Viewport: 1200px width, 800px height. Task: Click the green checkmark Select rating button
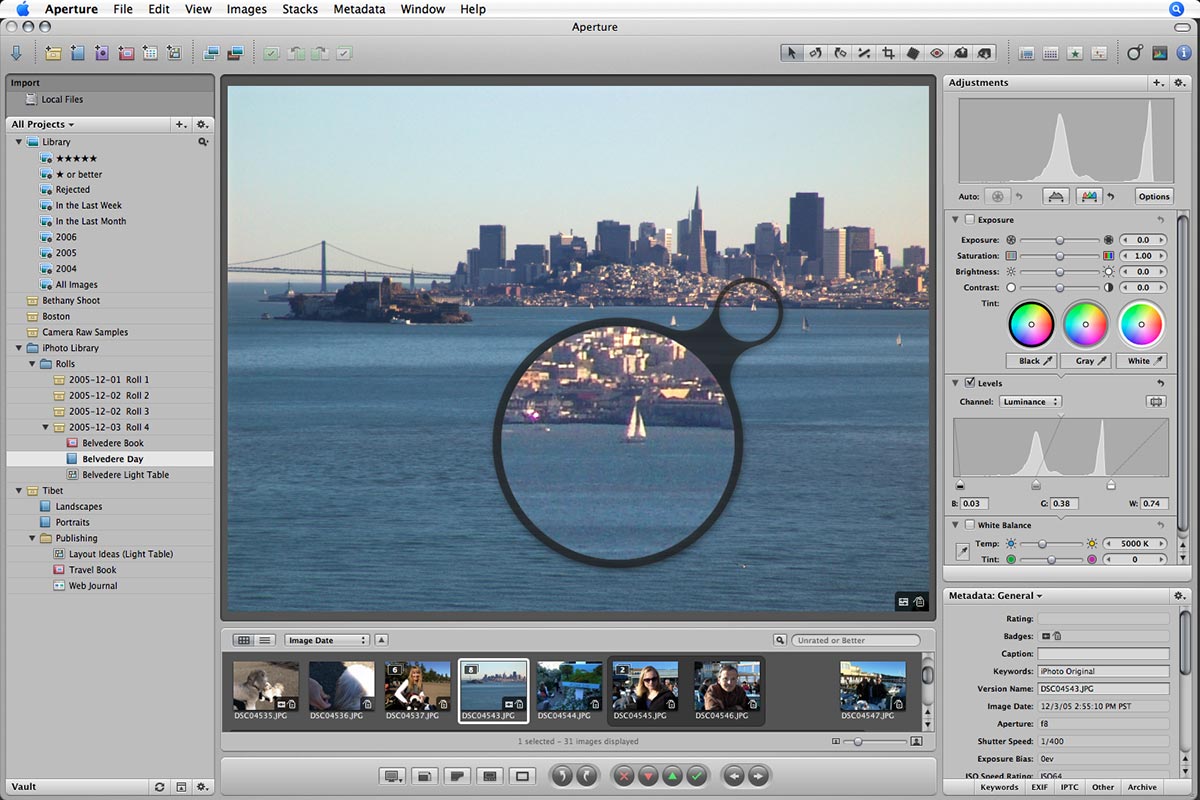tap(697, 775)
